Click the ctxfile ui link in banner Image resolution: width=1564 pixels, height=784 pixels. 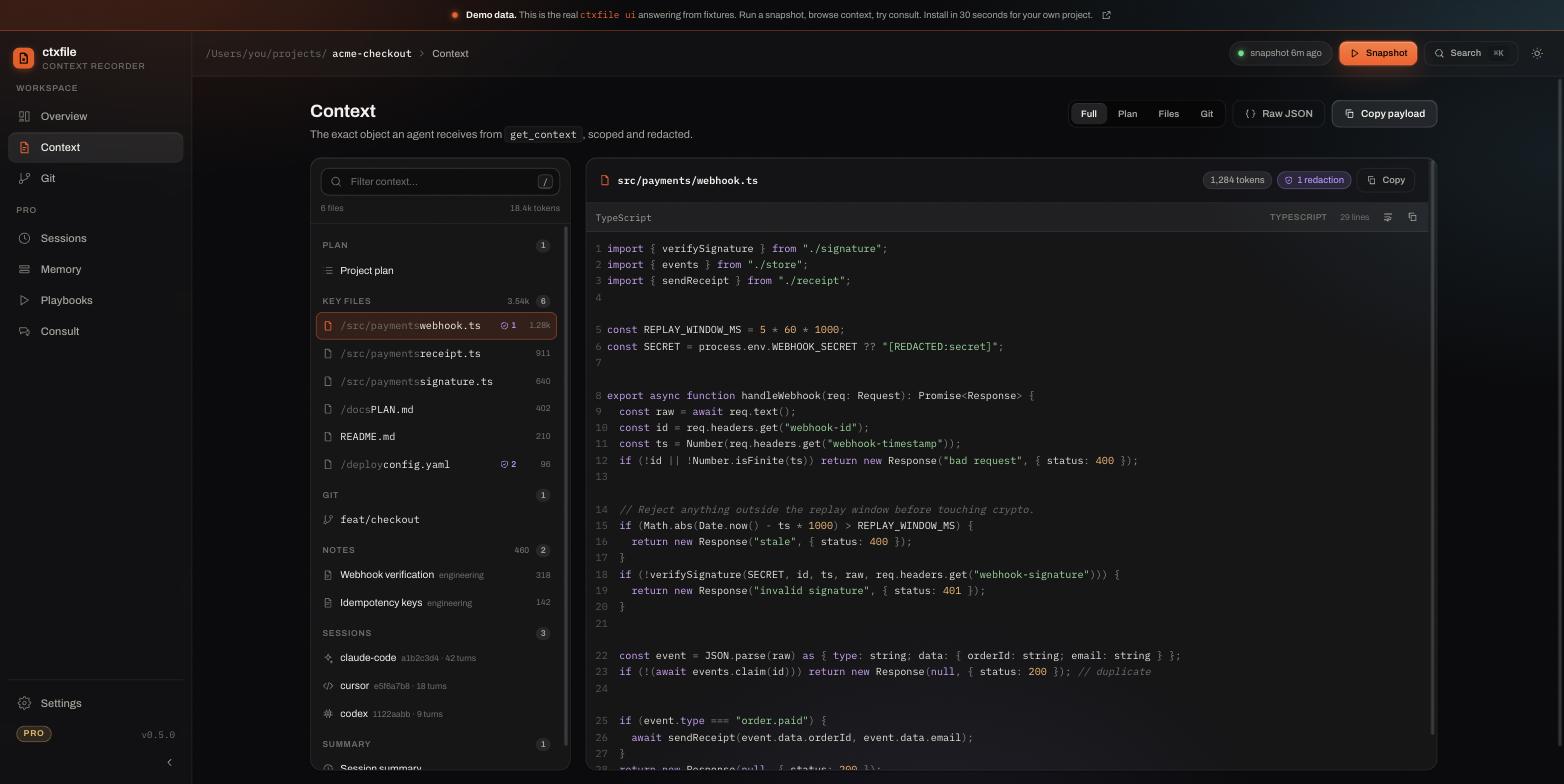click(607, 15)
